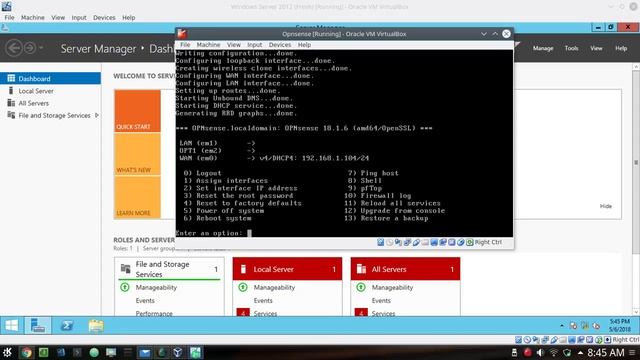Click the shield icon in KDE system tray
Screen dimensions: 640x360
pyautogui.click(x=567, y=352)
